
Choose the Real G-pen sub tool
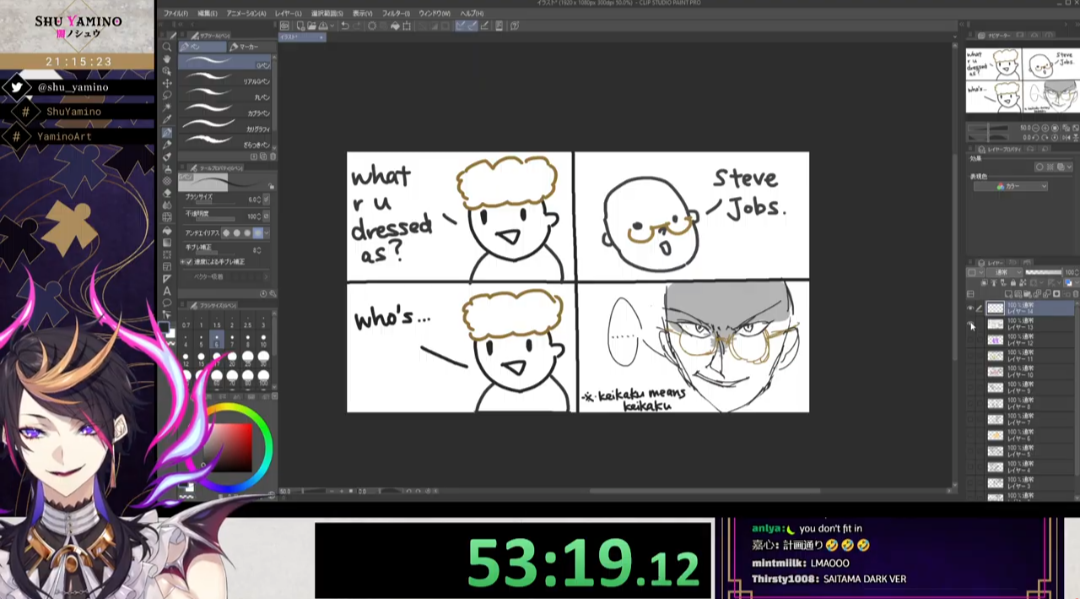coord(225,80)
